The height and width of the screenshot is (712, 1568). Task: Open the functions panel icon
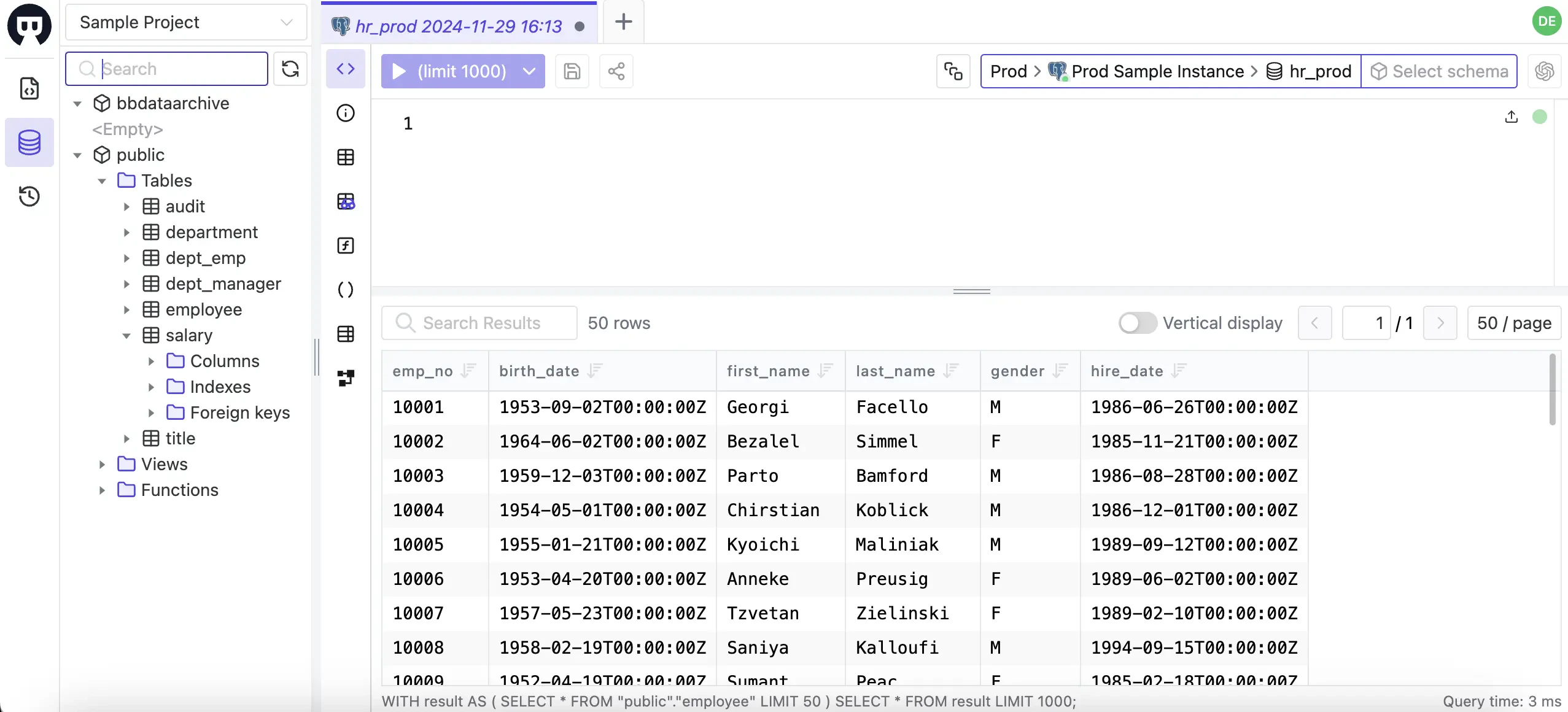point(346,245)
